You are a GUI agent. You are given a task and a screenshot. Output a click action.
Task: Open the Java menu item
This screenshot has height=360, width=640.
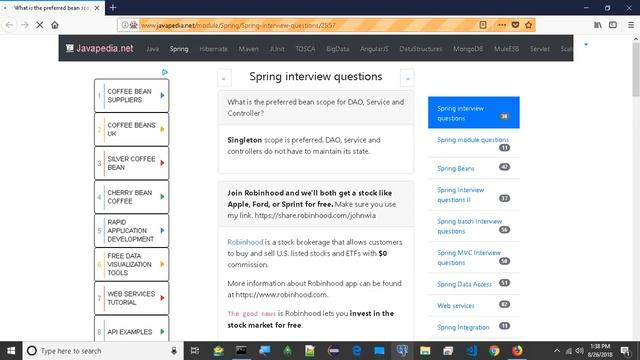coord(153,49)
